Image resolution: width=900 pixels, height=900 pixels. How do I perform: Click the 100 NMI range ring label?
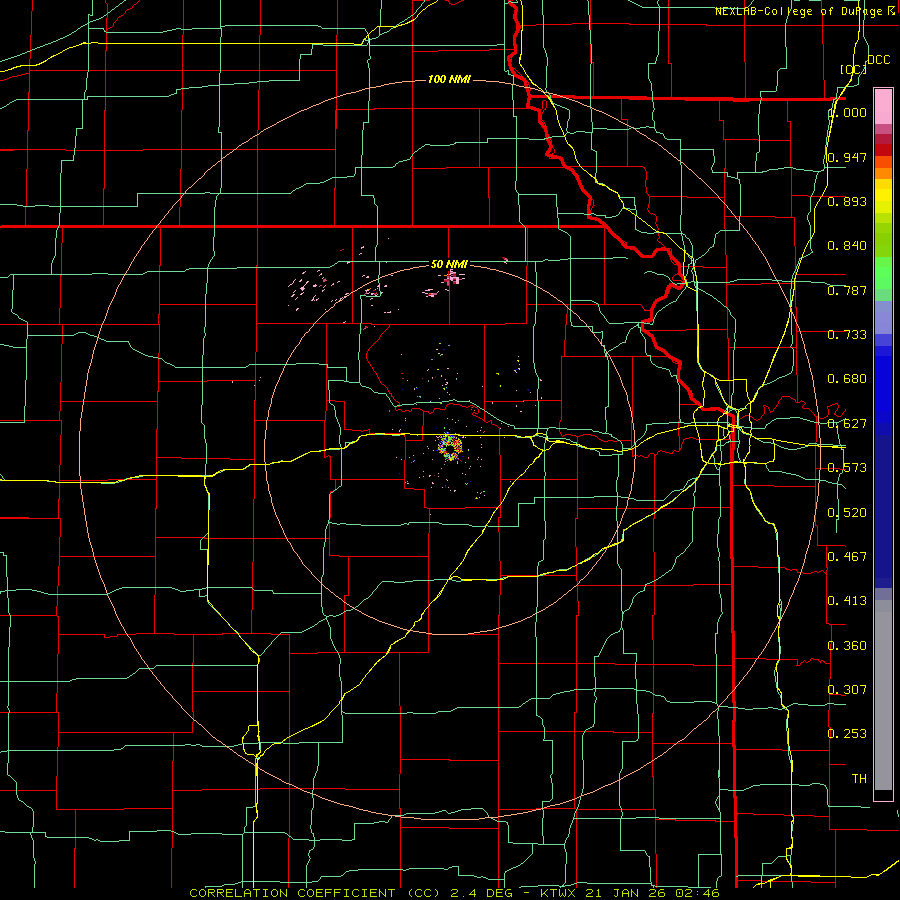(449, 79)
